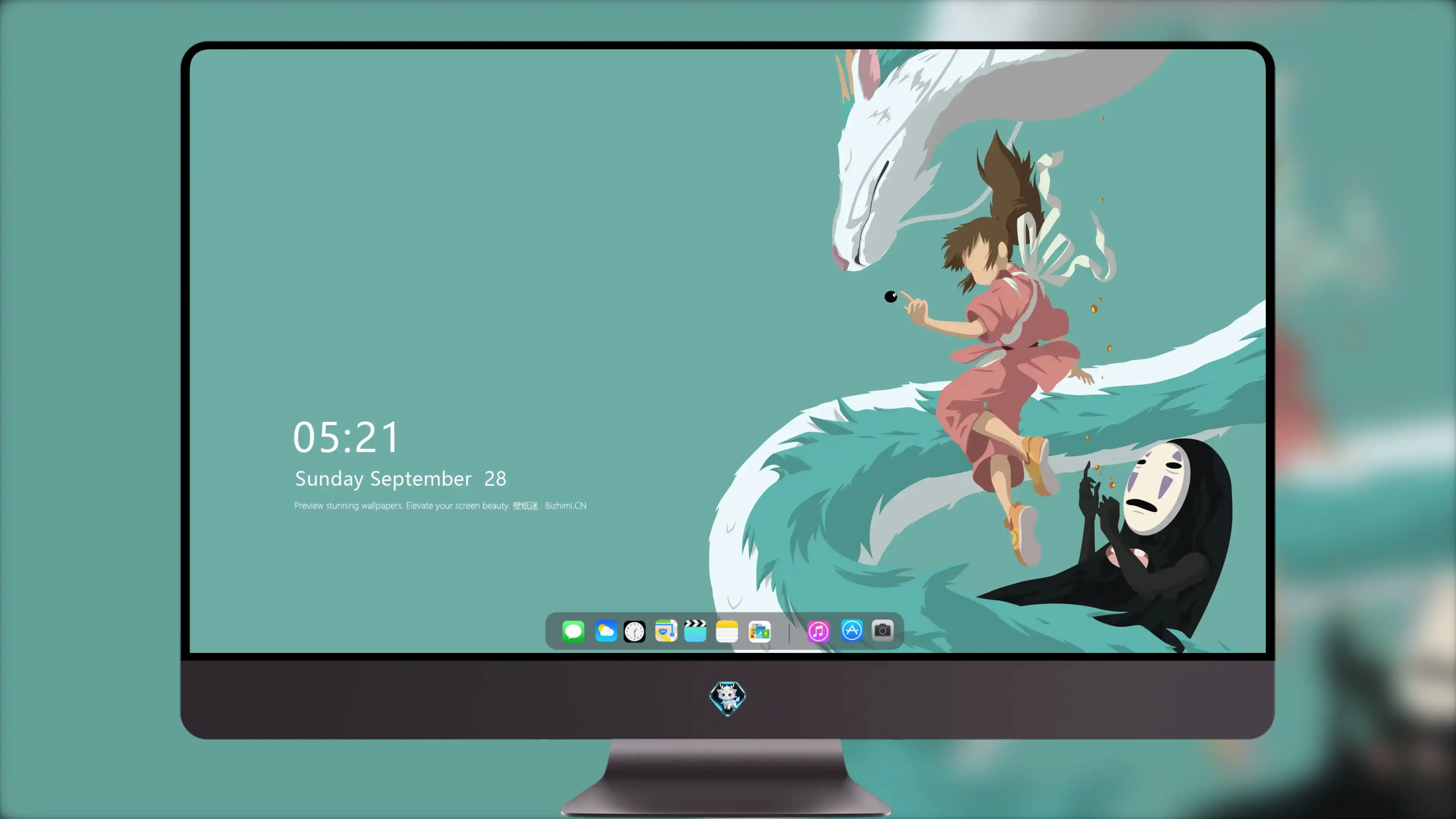Launch the Videos clapperboard app in the dock
The height and width of the screenshot is (819, 1456).
point(695,631)
